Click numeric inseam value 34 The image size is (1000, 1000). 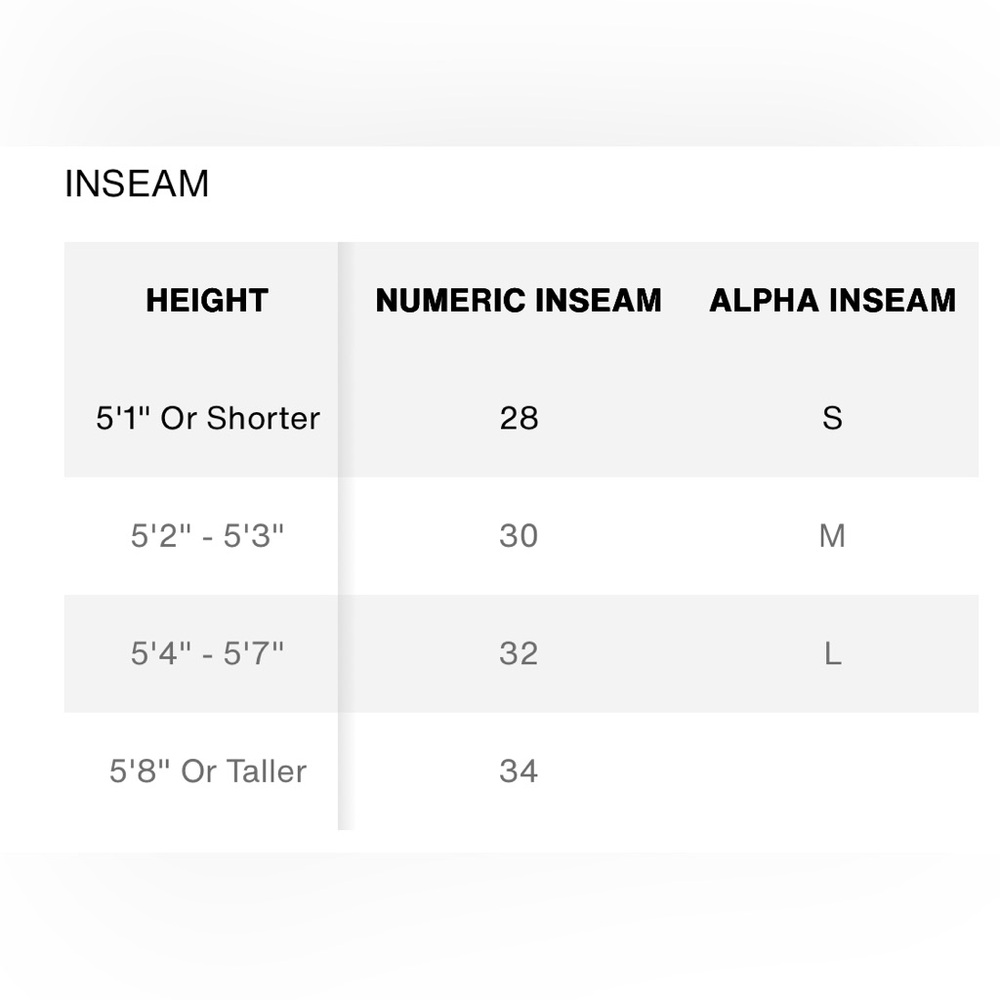pos(518,771)
